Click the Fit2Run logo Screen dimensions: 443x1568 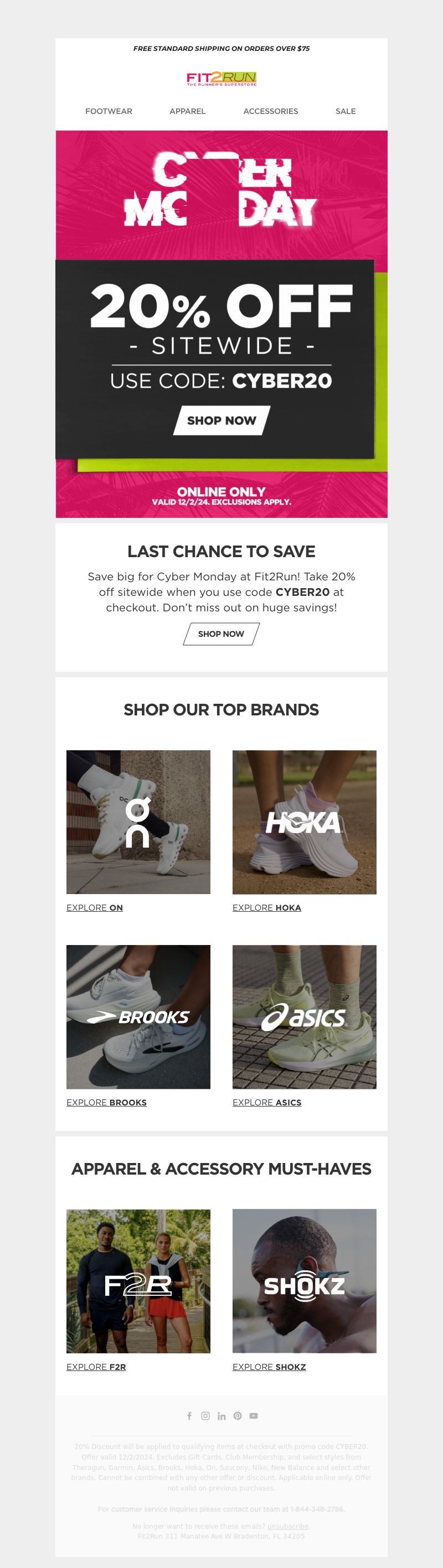221,79
